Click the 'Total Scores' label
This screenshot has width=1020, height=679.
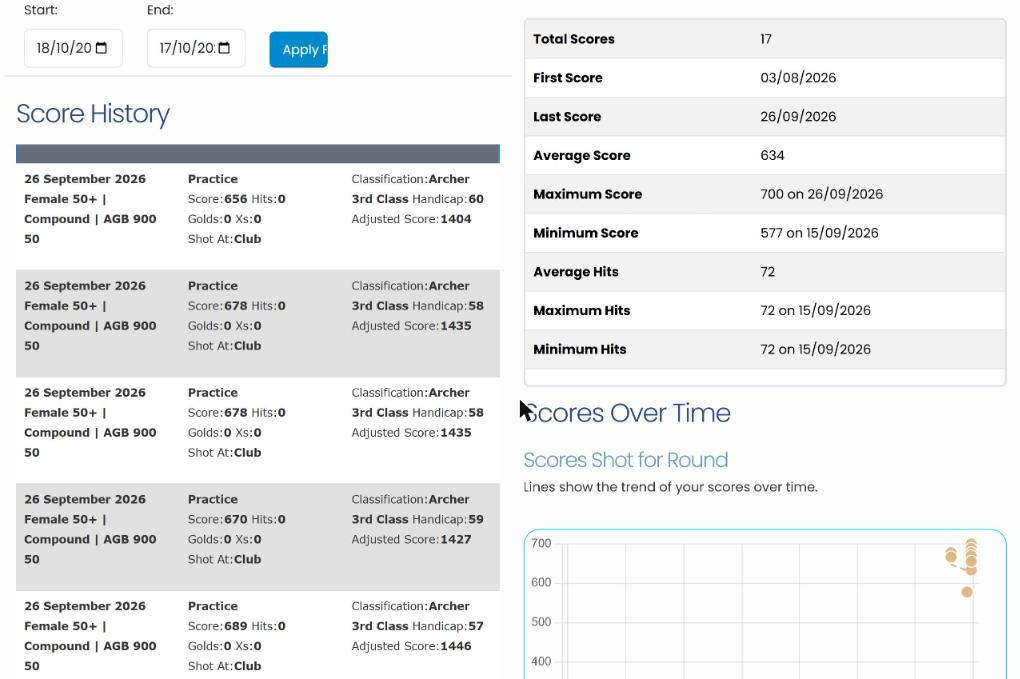(574, 39)
